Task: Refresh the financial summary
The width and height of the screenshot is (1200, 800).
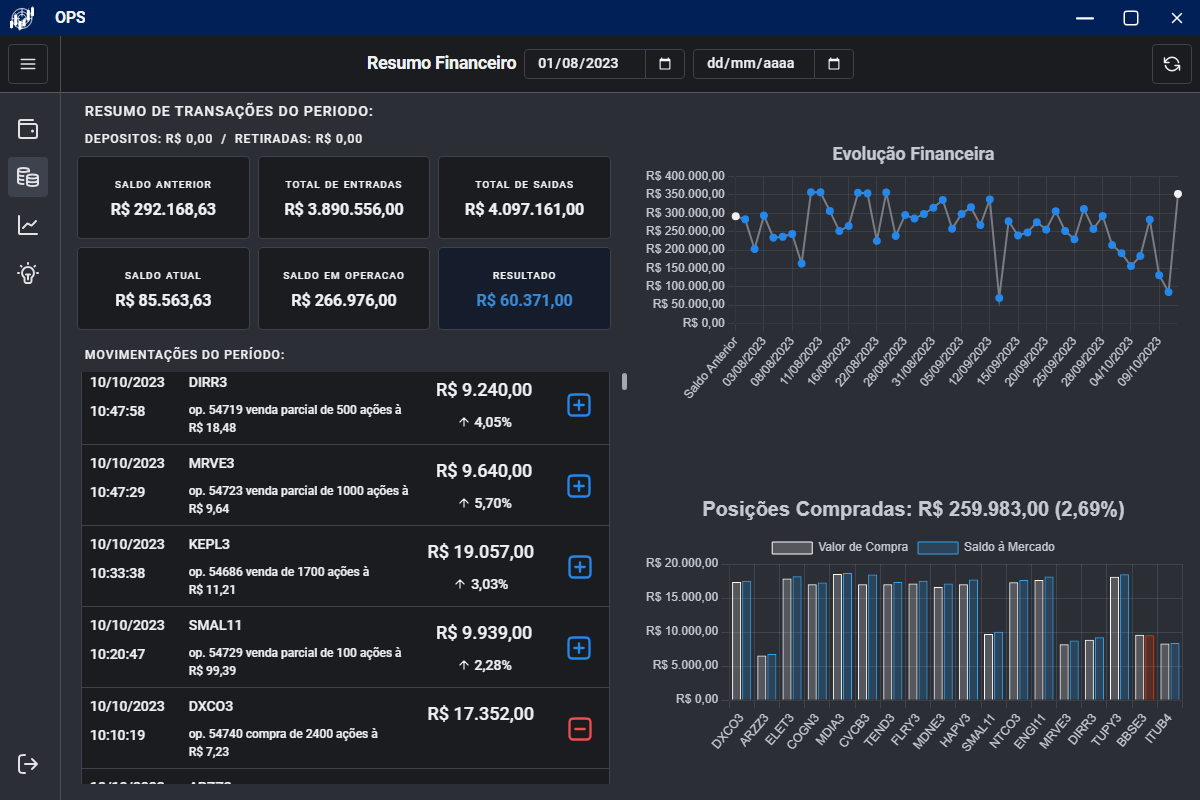Action: 1171,64
